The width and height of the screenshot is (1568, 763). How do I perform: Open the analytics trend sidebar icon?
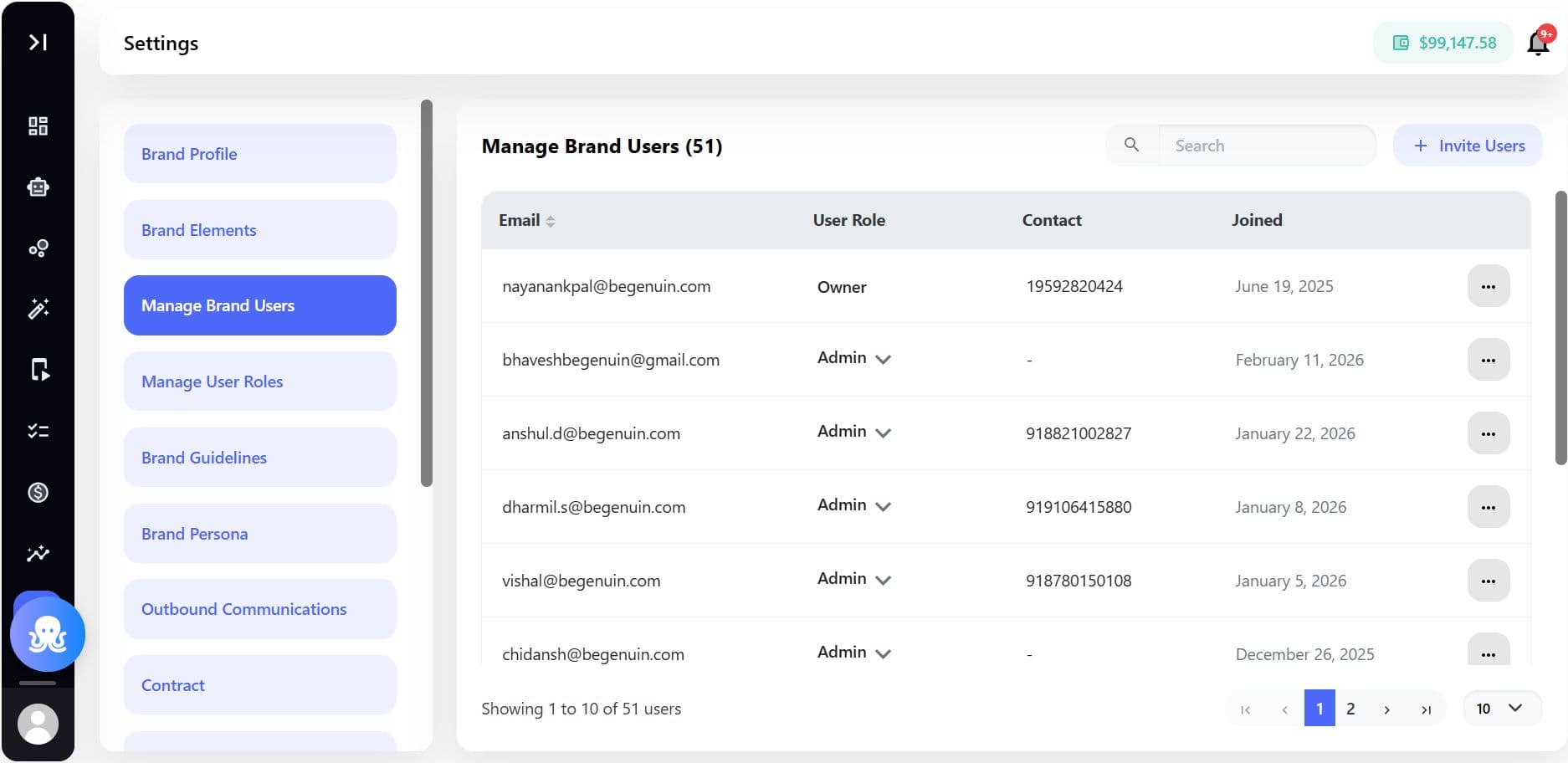(38, 553)
